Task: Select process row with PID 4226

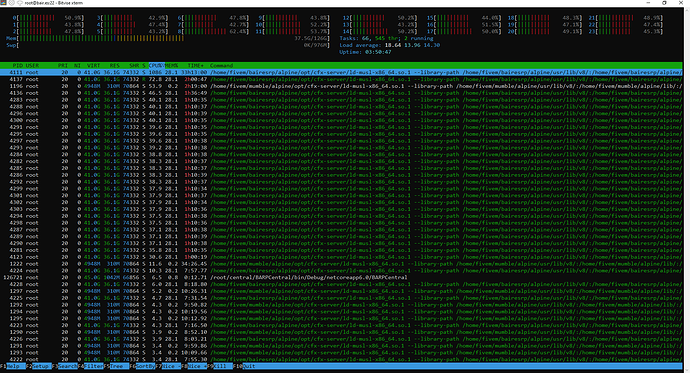Action: coord(341,339)
